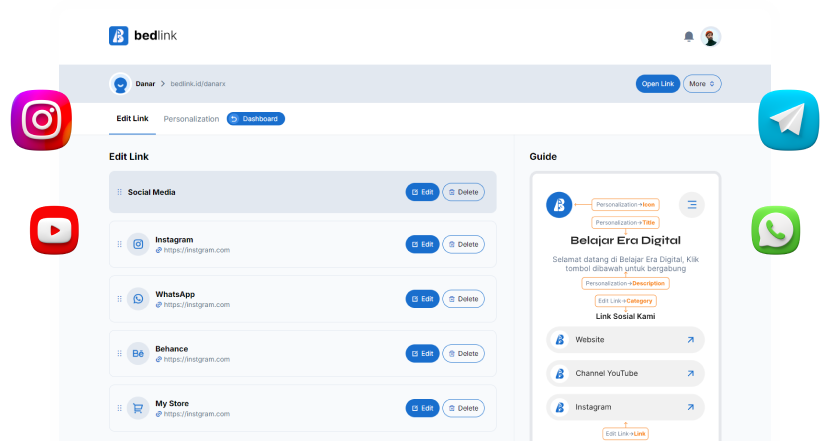
Task: Go to Dashboard pill button
Action: coord(256,119)
